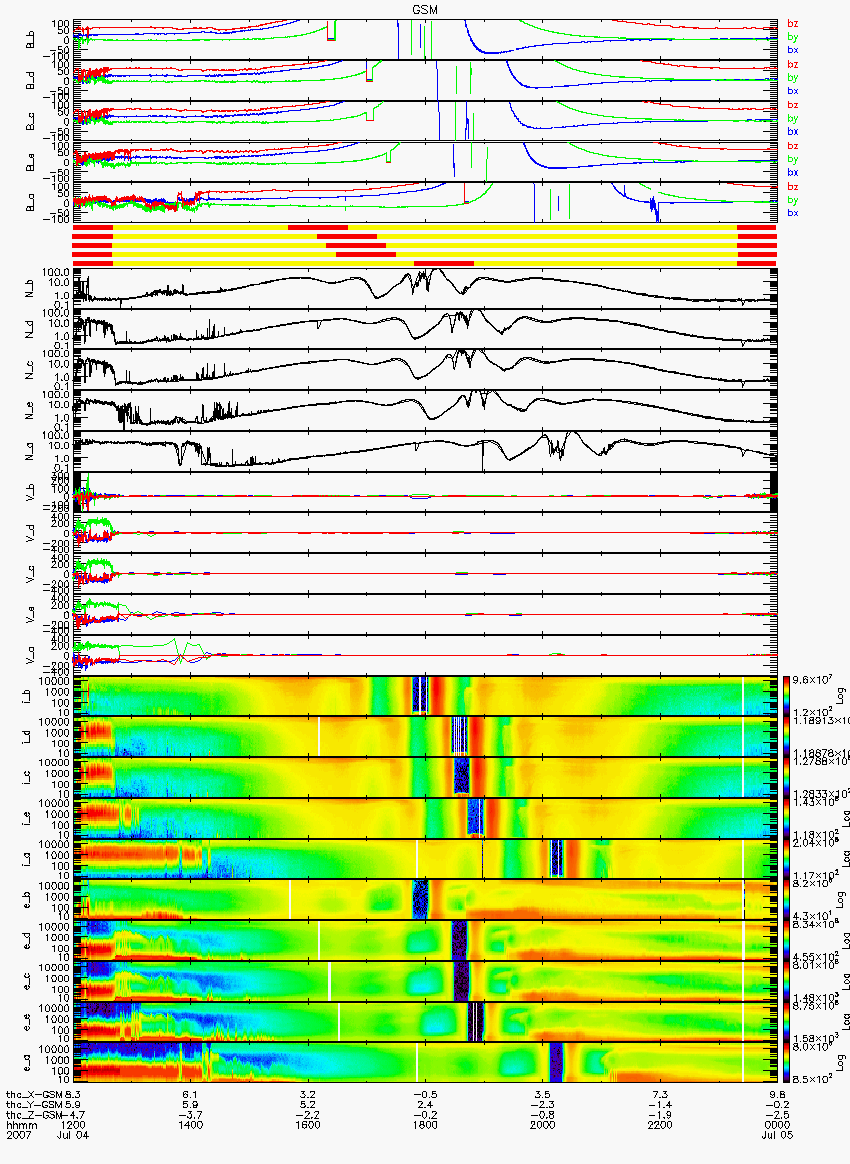850x1164 pixels.
Task: Click the 1400 time tick label
Action: coord(190,1125)
